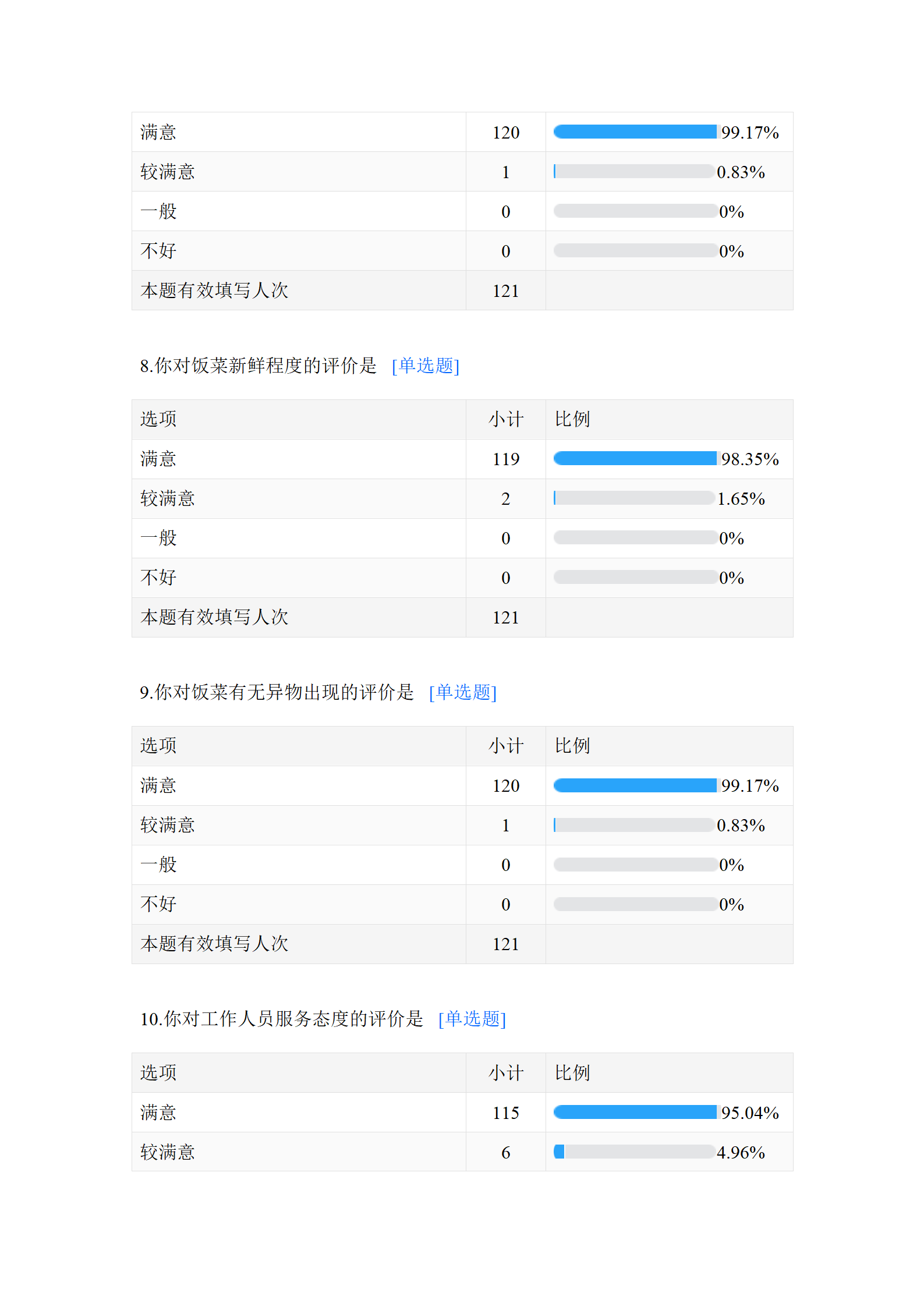Select the question 10 title about 服务态度
The height and width of the screenshot is (1307, 924).
tap(282, 1019)
